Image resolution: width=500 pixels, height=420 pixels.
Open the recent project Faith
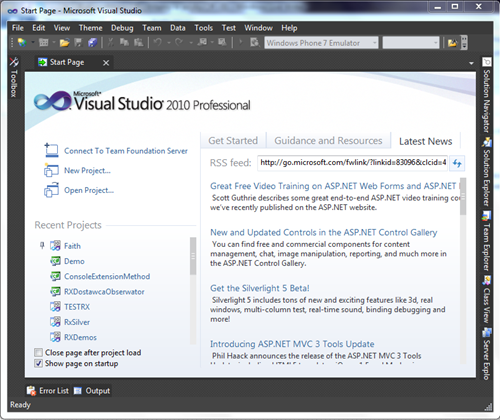pyautogui.click(x=72, y=246)
